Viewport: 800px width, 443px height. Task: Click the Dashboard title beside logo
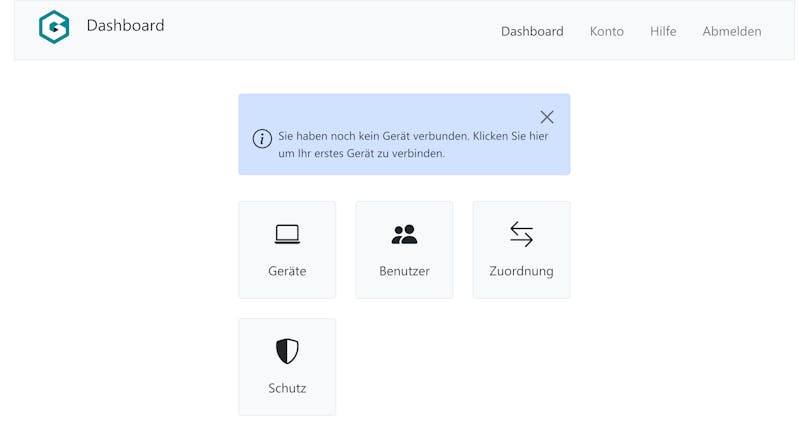(126, 26)
